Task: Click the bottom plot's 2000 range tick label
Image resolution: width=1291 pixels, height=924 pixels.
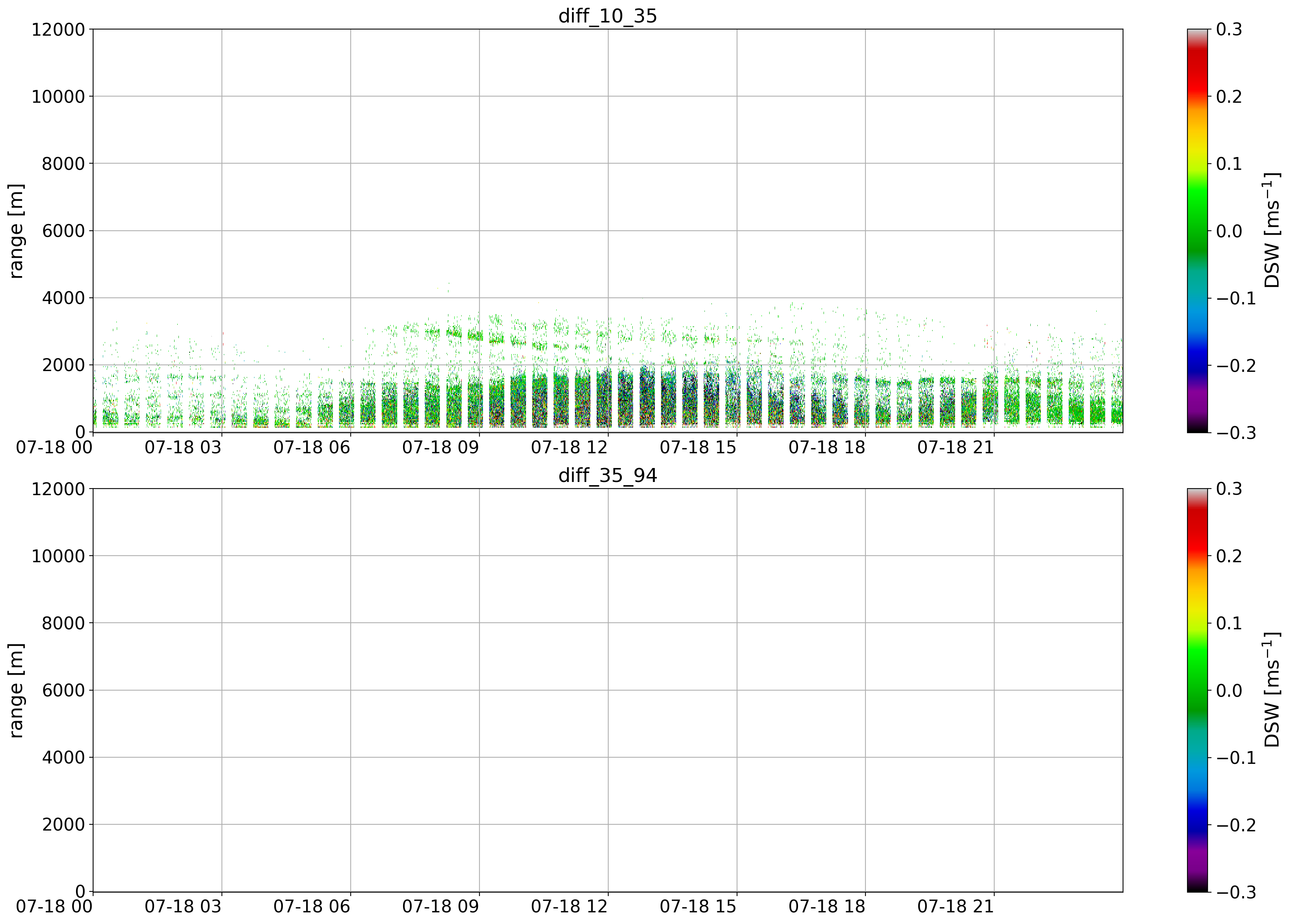Action: 63,824
